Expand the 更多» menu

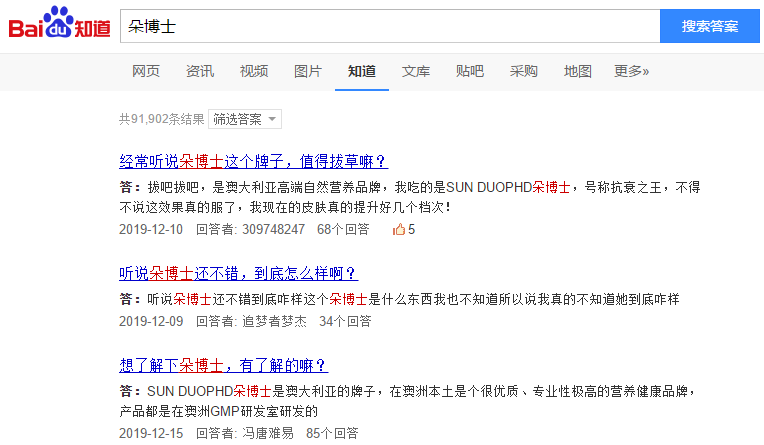tap(631, 71)
